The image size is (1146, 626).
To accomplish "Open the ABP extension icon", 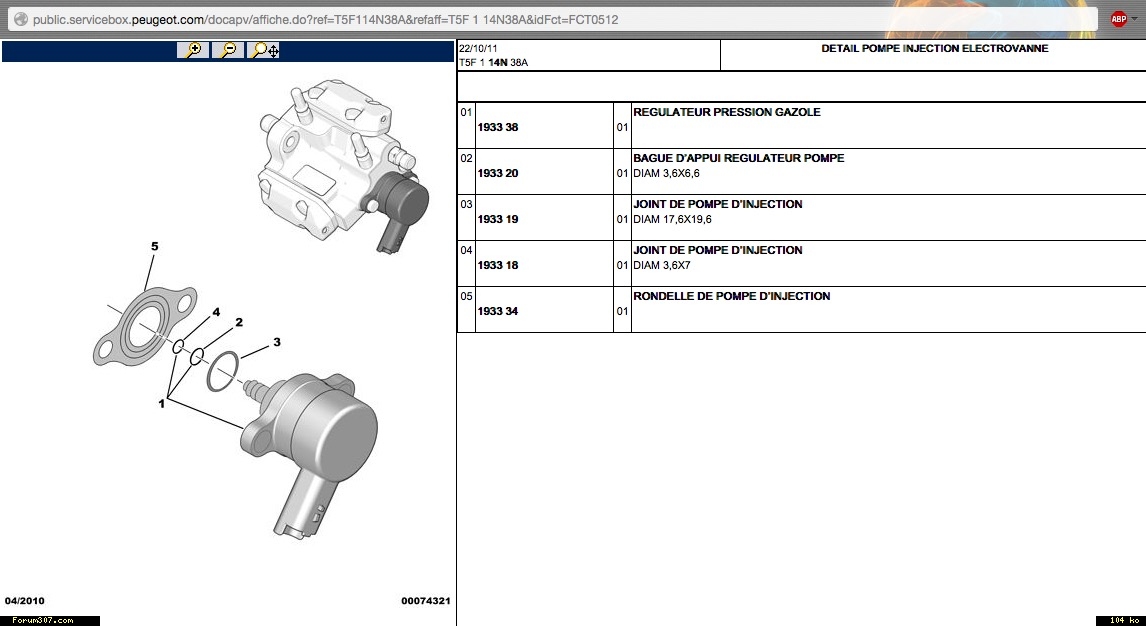I will tap(1118, 20).
